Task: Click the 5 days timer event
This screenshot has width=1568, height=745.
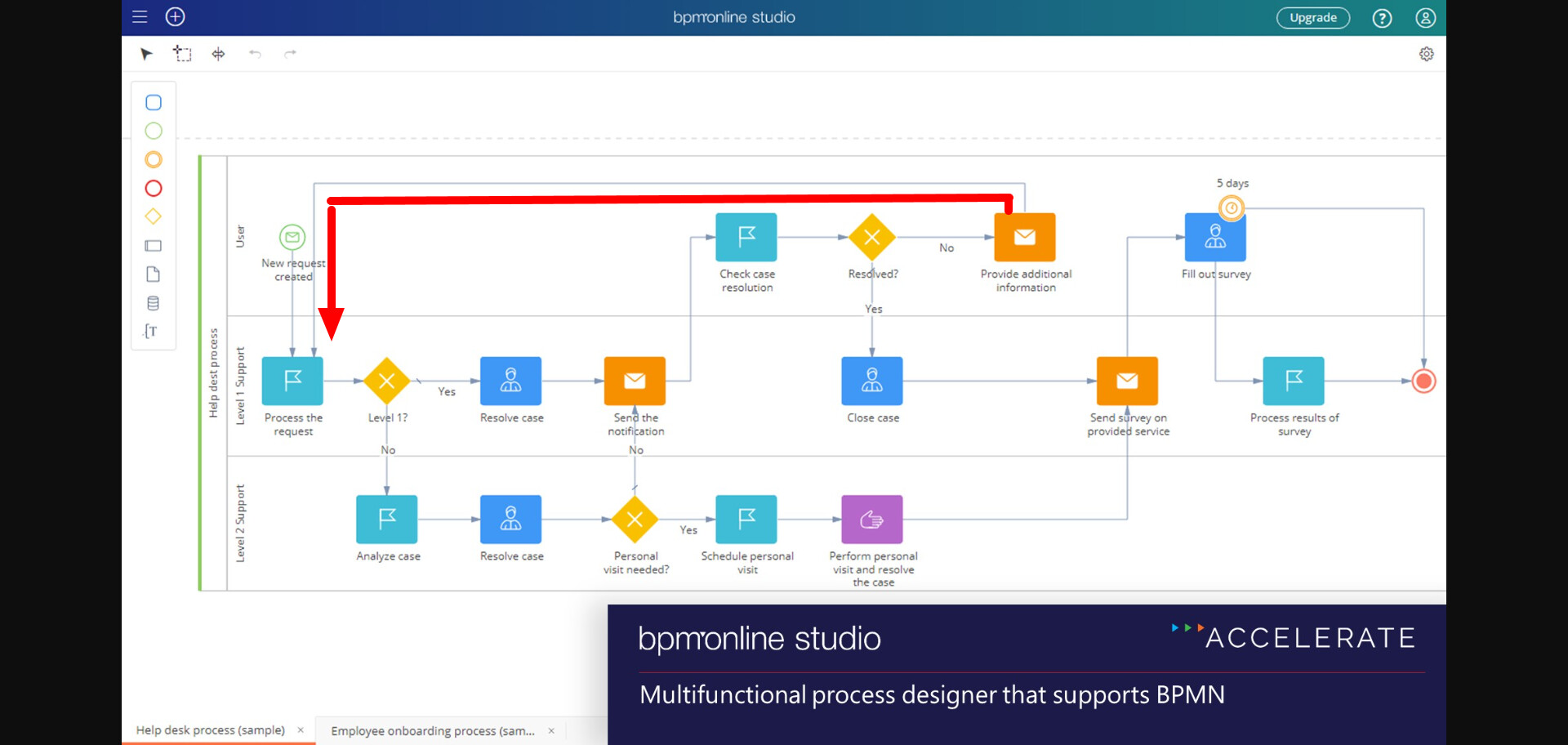Action: pyautogui.click(x=1232, y=208)
